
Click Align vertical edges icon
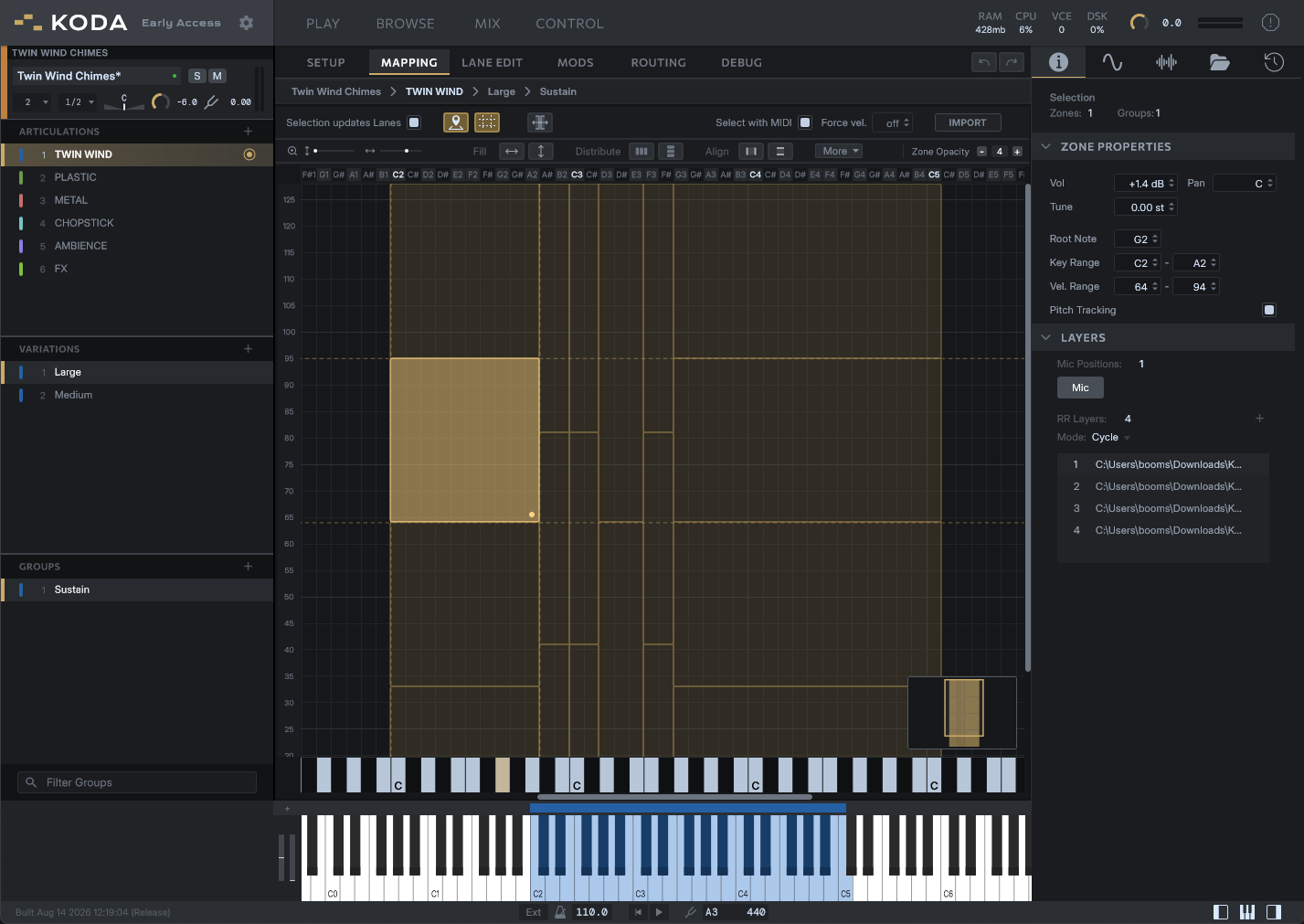coord(751,152)
